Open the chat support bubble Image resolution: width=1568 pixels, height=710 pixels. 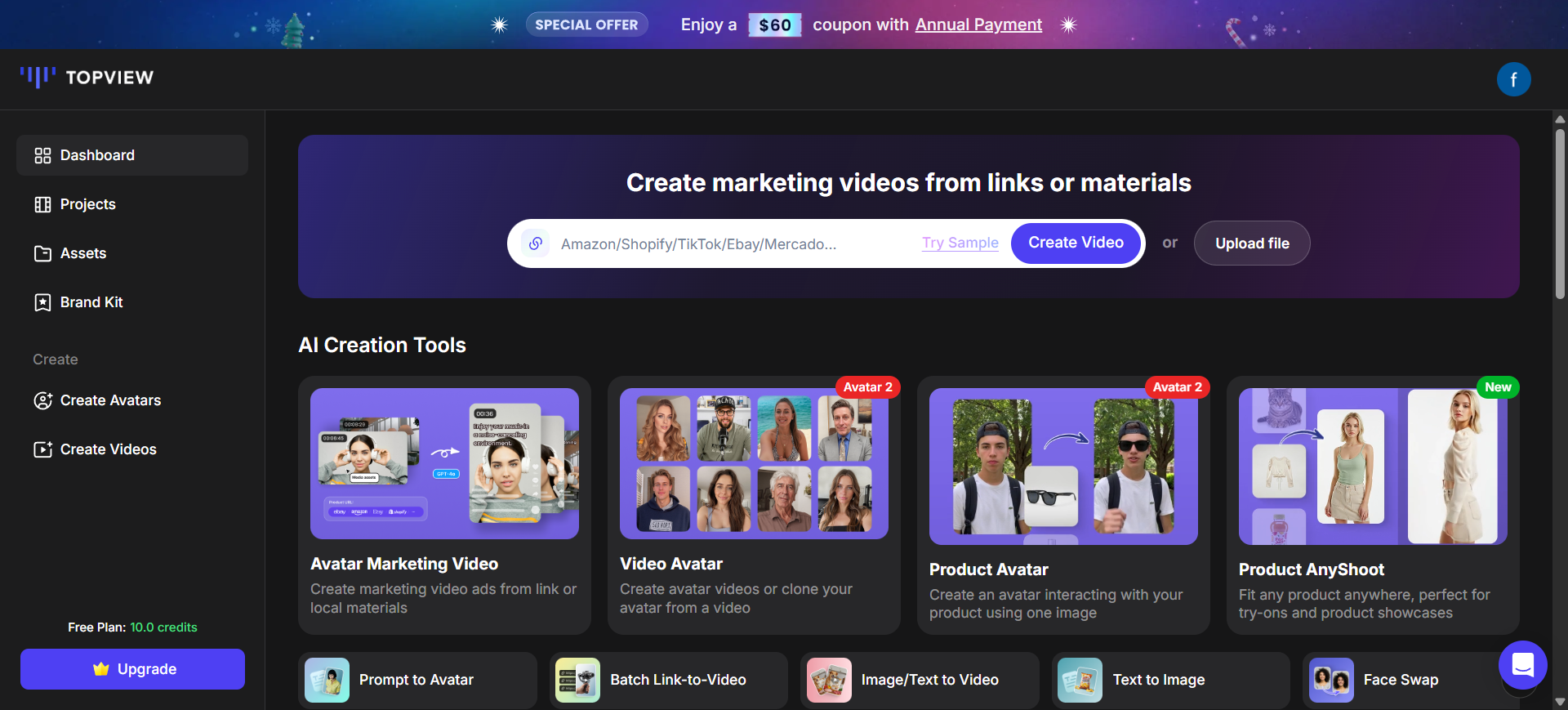point(1522,665)
